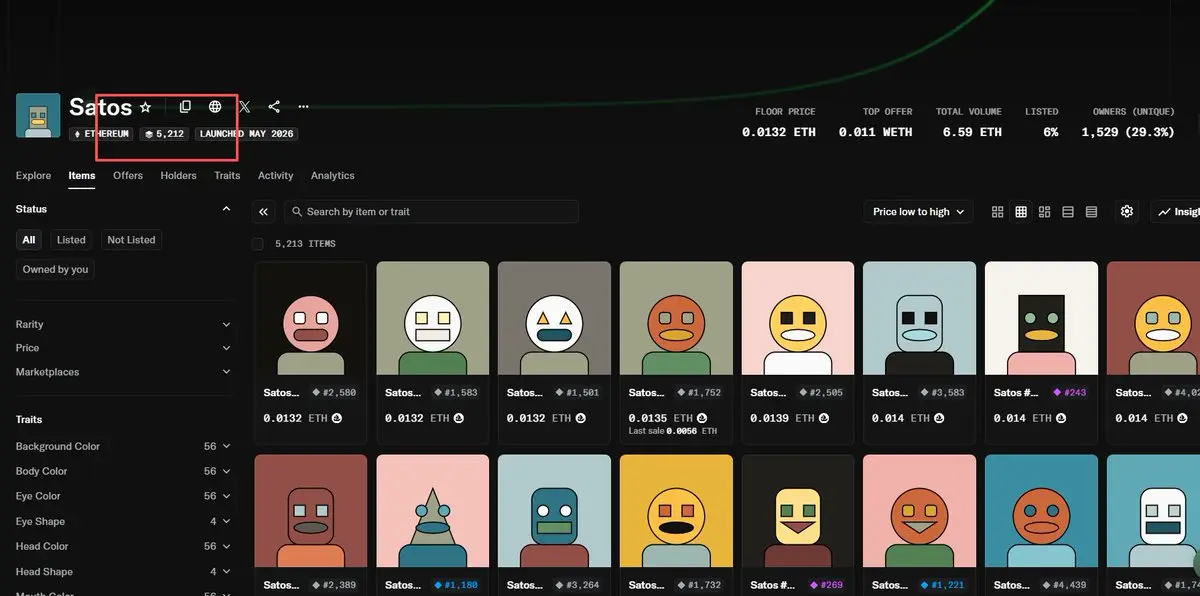This screenshot has height=596, width=1200.
Task: Check the select-all items checkbox
Action: [x=258, y=244]
